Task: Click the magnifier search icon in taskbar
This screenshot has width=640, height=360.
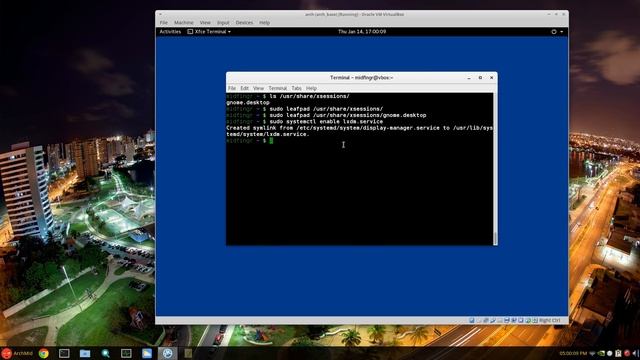Action: (106, 353)
